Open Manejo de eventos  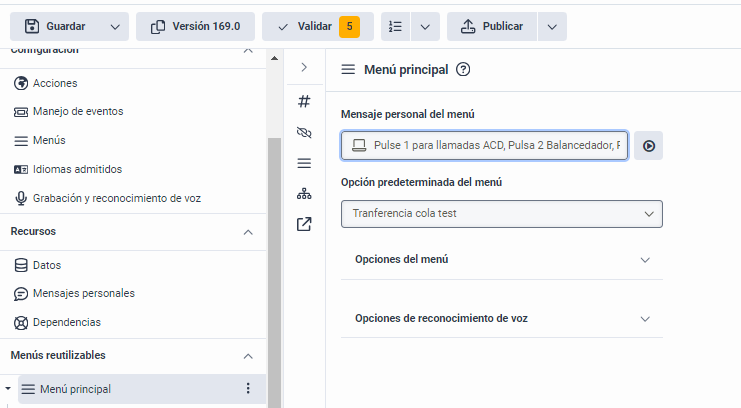[77, 111]
